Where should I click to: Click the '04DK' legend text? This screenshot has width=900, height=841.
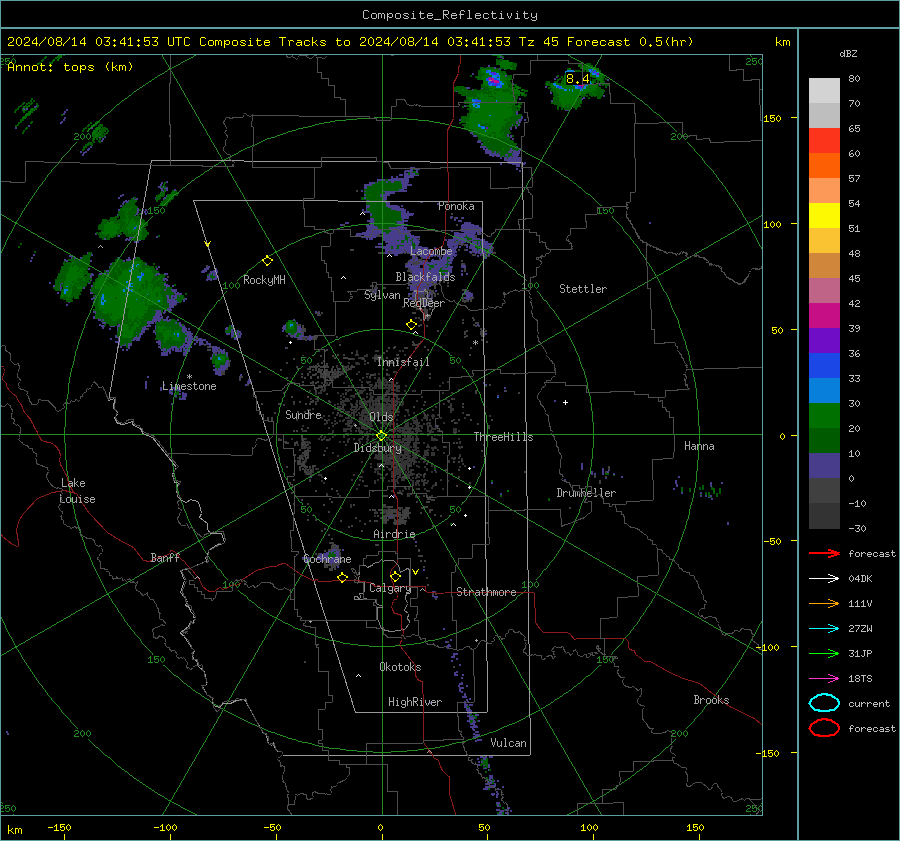click(x=860, y=579)
